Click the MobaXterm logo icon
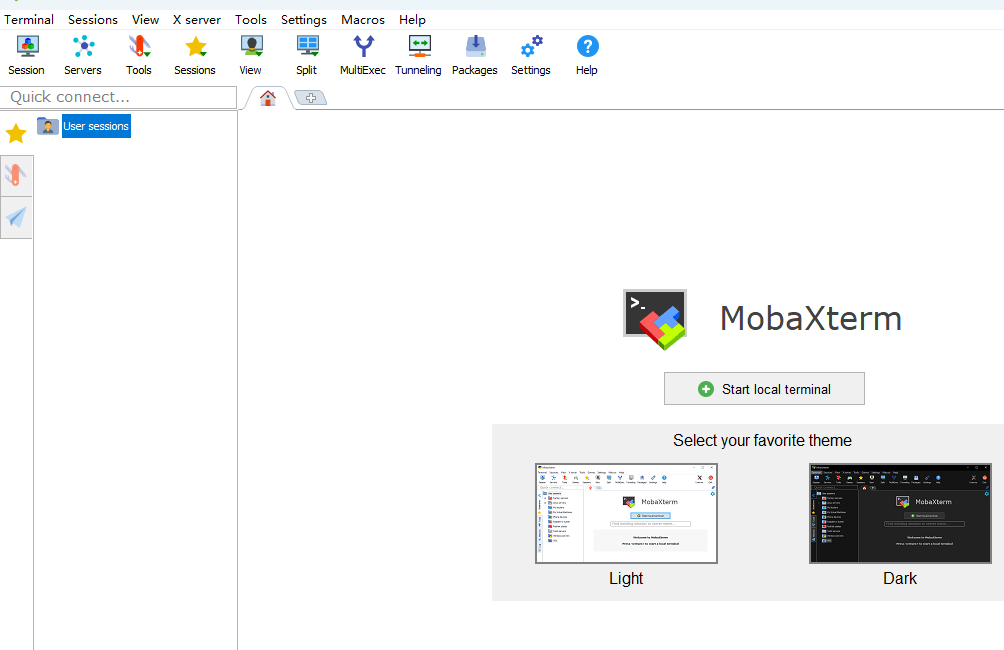 (x=655, y=320)
